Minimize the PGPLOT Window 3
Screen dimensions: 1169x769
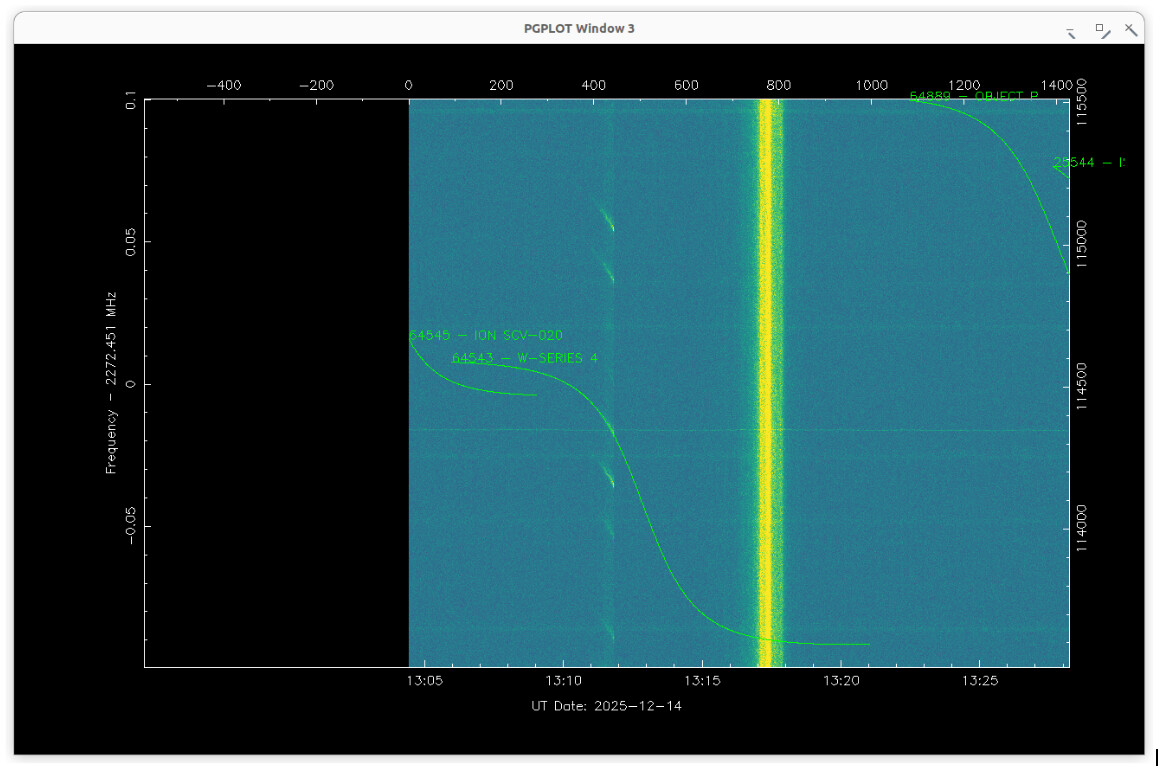tap(1071, 32)
